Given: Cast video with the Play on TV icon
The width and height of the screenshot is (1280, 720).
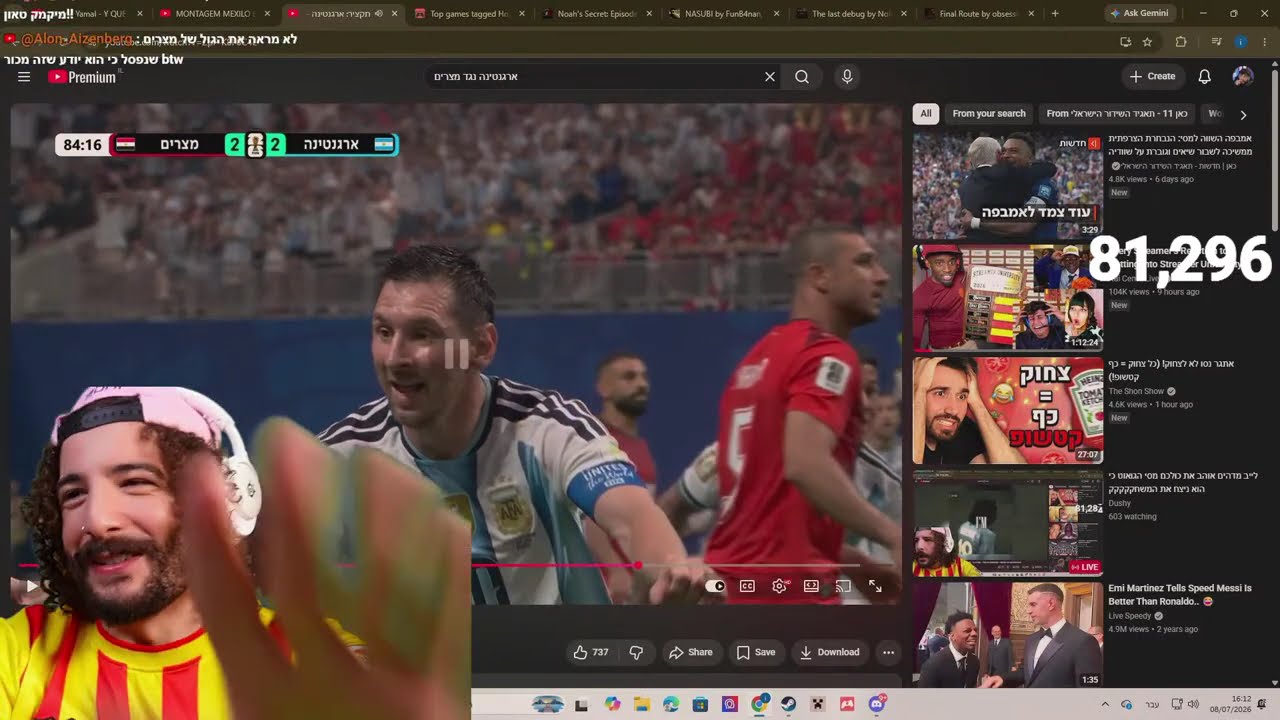Looking at the screenshot, I should (843, 586).
